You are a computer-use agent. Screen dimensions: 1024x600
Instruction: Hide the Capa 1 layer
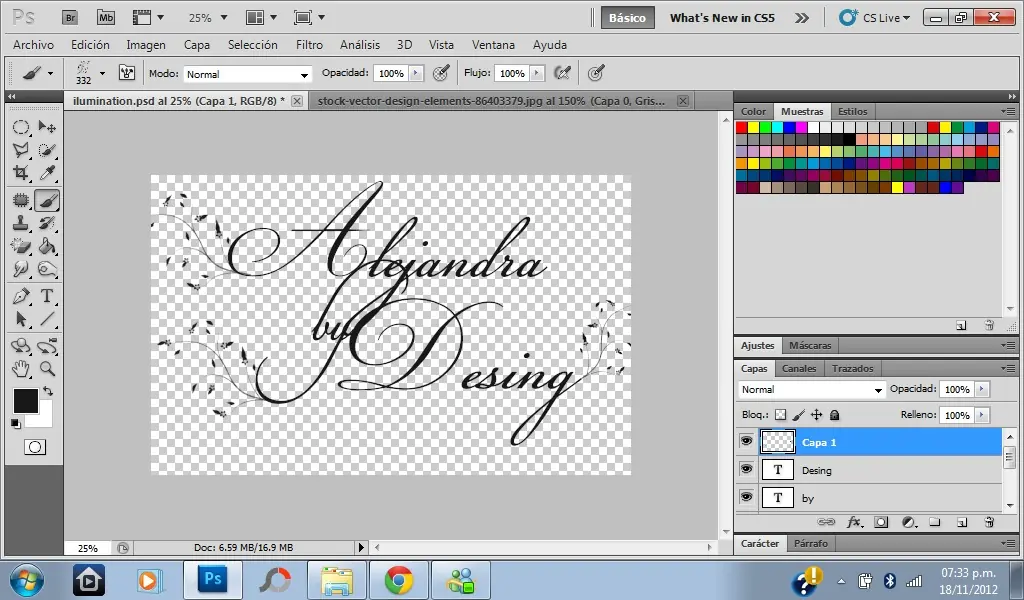coord(746,441)
